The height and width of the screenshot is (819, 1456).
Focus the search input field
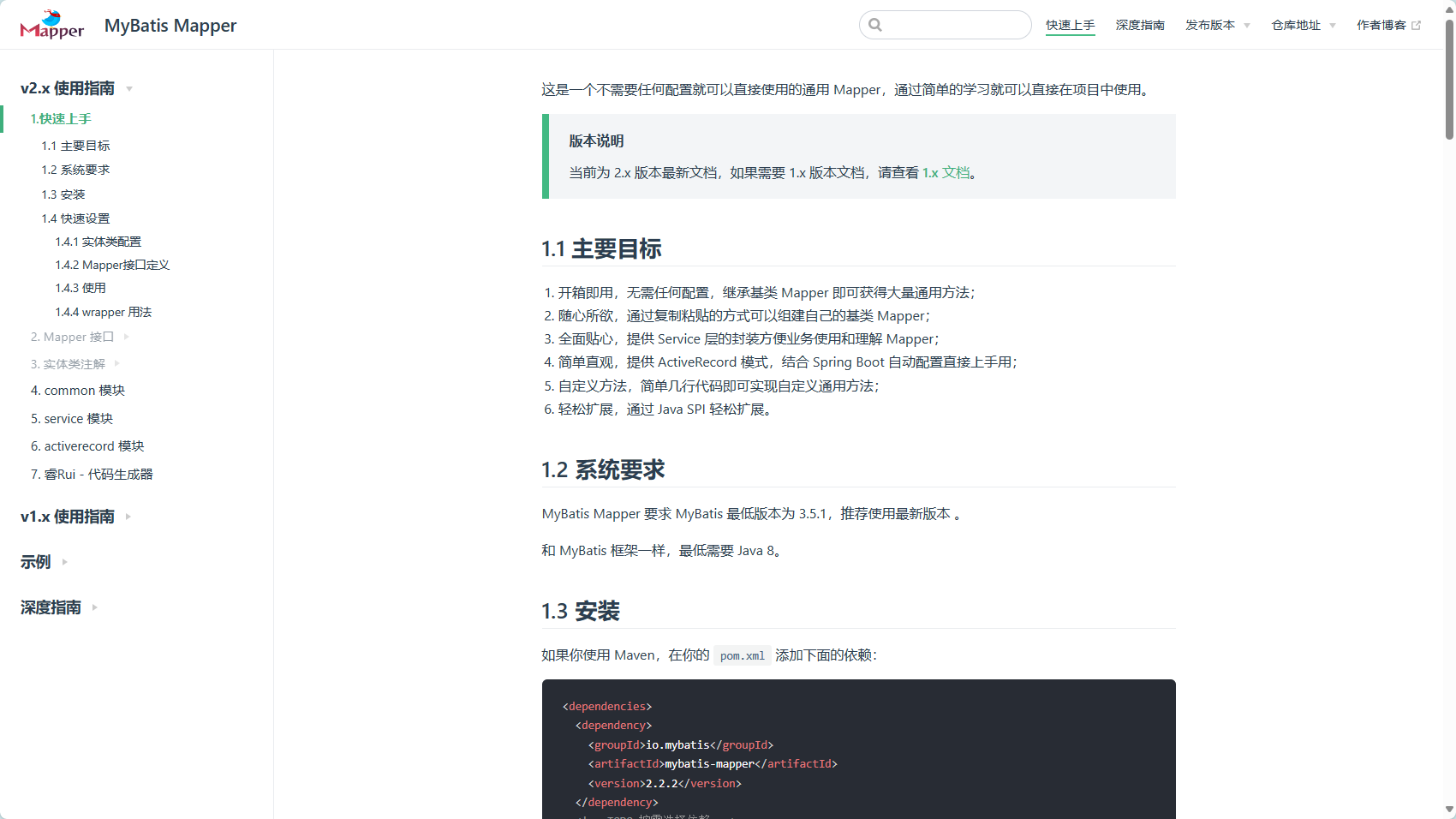point(946,25)
